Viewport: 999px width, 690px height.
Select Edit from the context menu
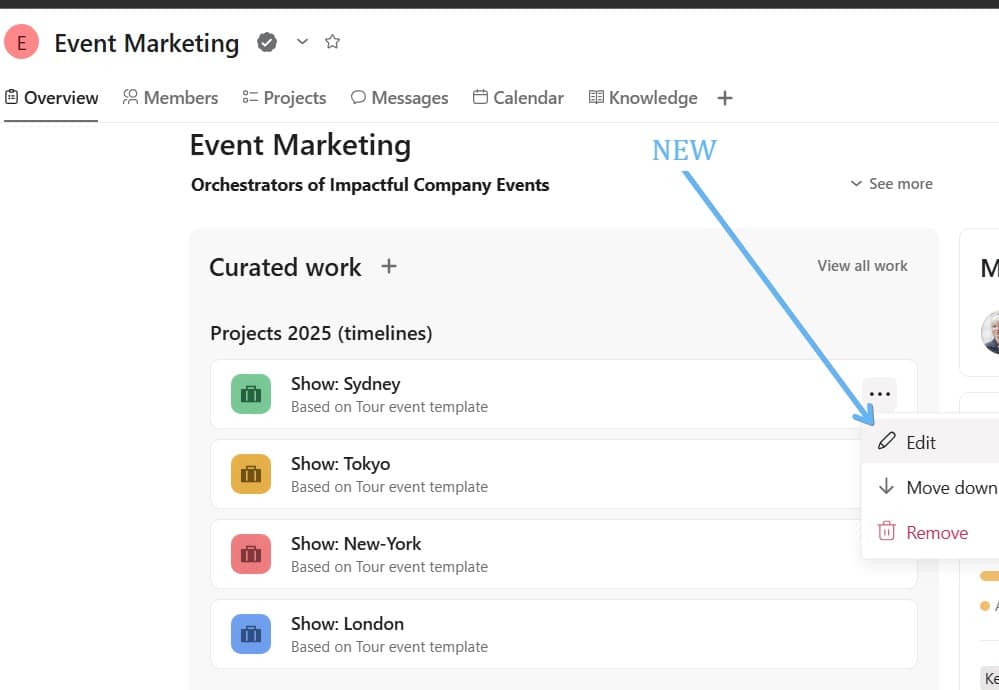click(x=920, y=442)
